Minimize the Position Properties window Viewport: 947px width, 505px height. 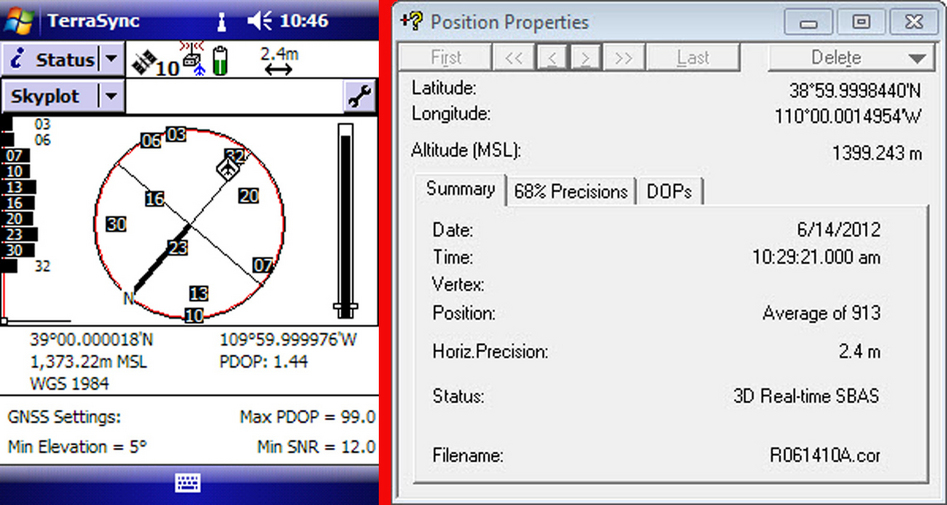coord(809,22)
